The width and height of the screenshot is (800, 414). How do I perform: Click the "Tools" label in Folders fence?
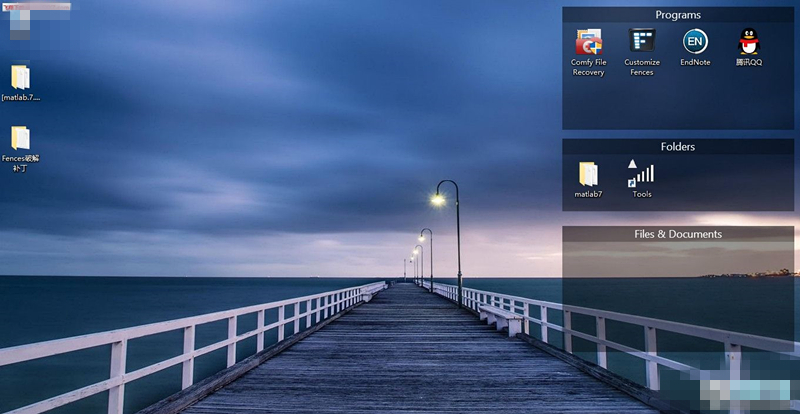642,194
